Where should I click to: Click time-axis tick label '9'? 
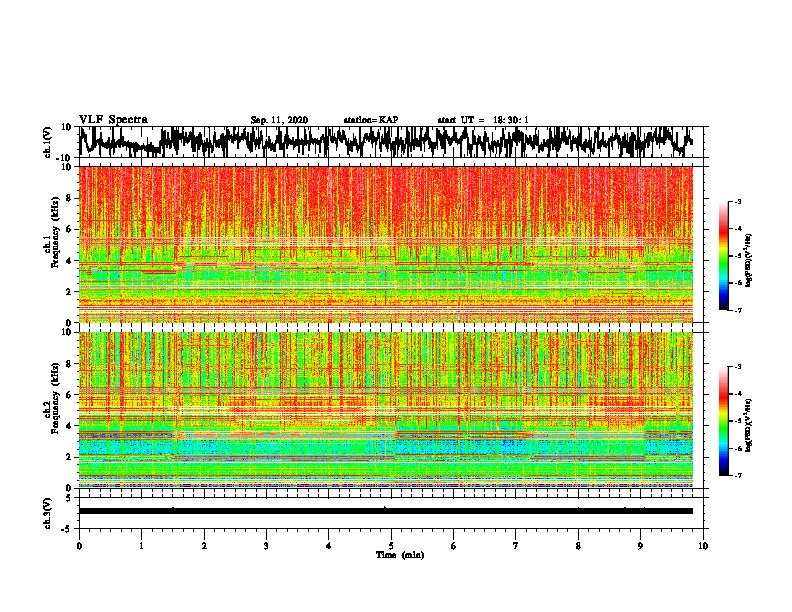click(x=640, y=546)
